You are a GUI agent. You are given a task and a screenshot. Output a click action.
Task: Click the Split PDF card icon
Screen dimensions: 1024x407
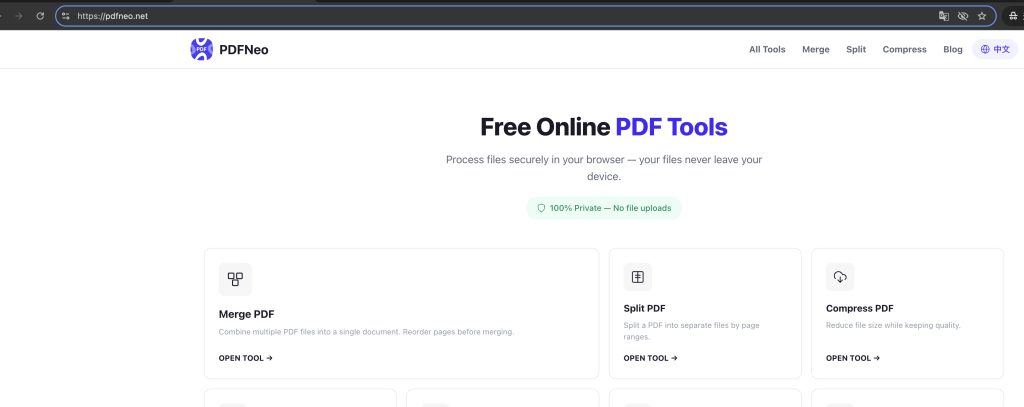[637, 277]
